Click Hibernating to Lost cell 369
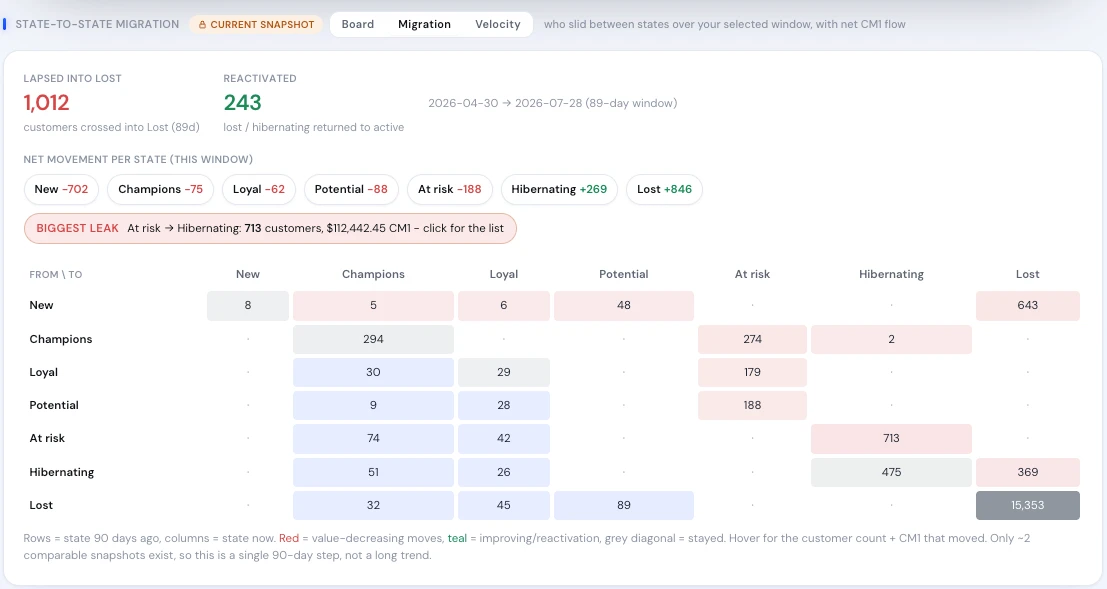1107x589 pixels. [1028, 472]
